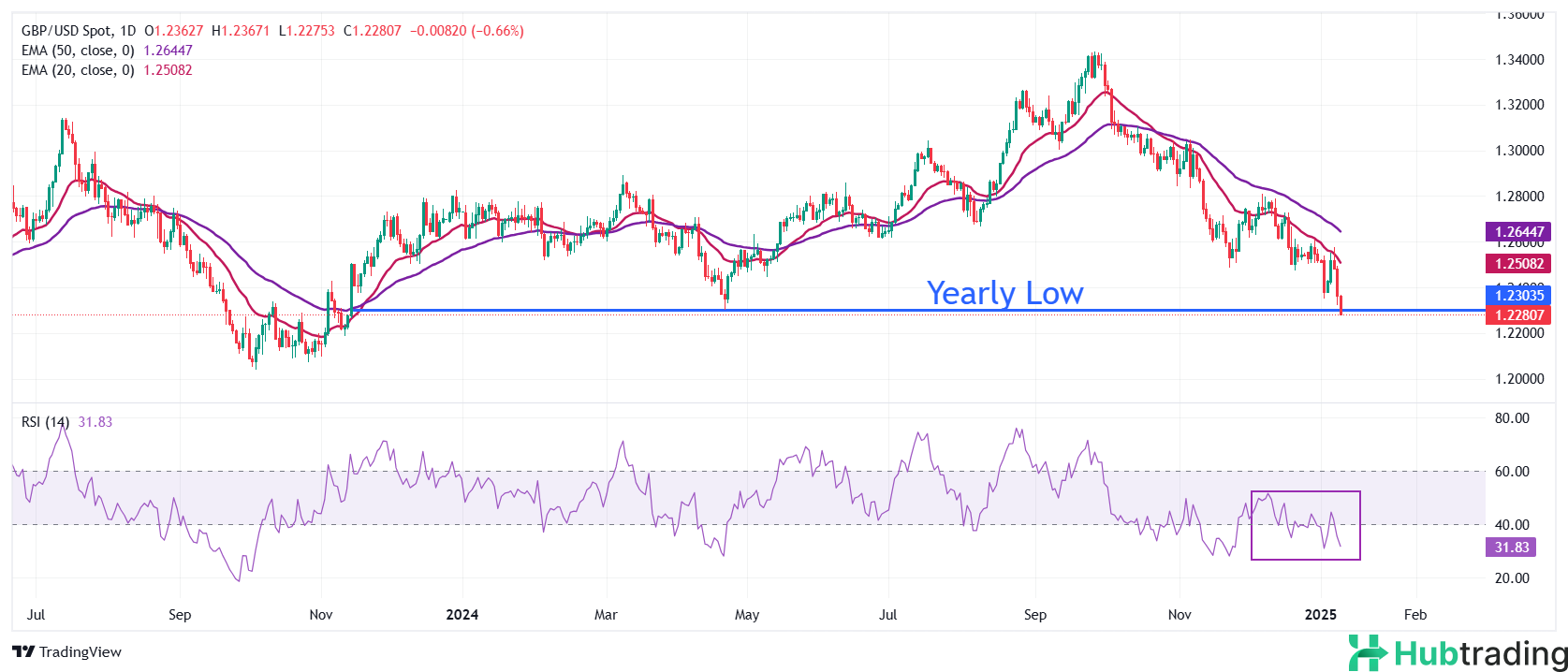
Task: Click the green Hubtrading logo icon
Action: coord(1368,652)
